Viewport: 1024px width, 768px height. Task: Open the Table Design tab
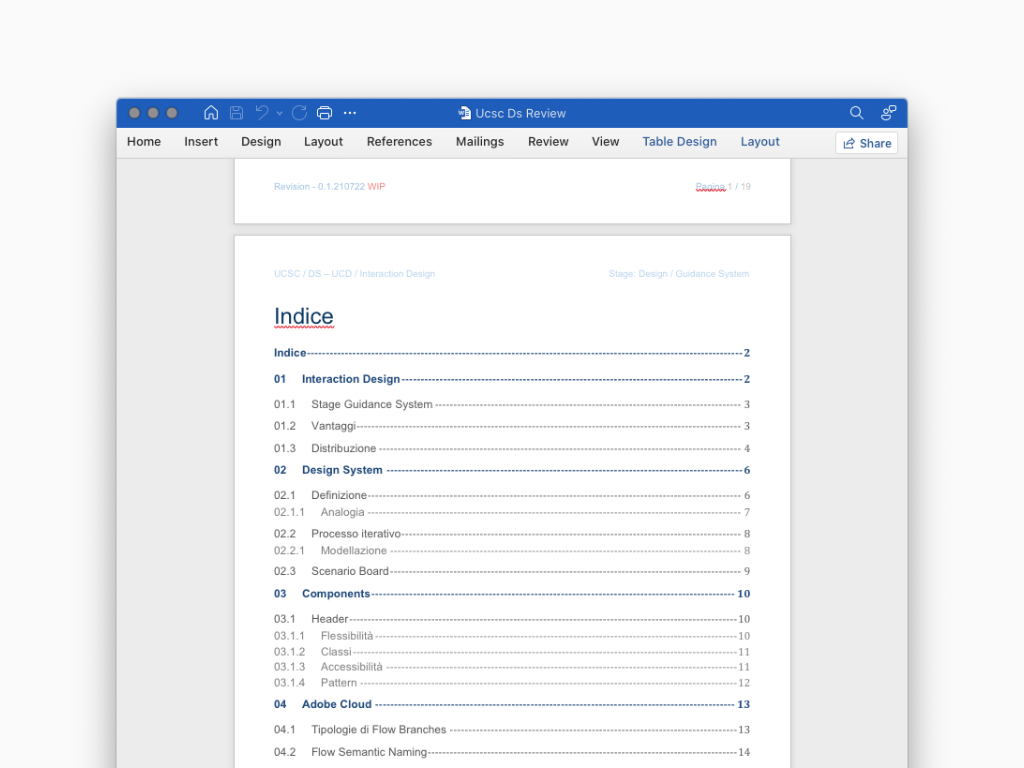[x=679, y=142]
